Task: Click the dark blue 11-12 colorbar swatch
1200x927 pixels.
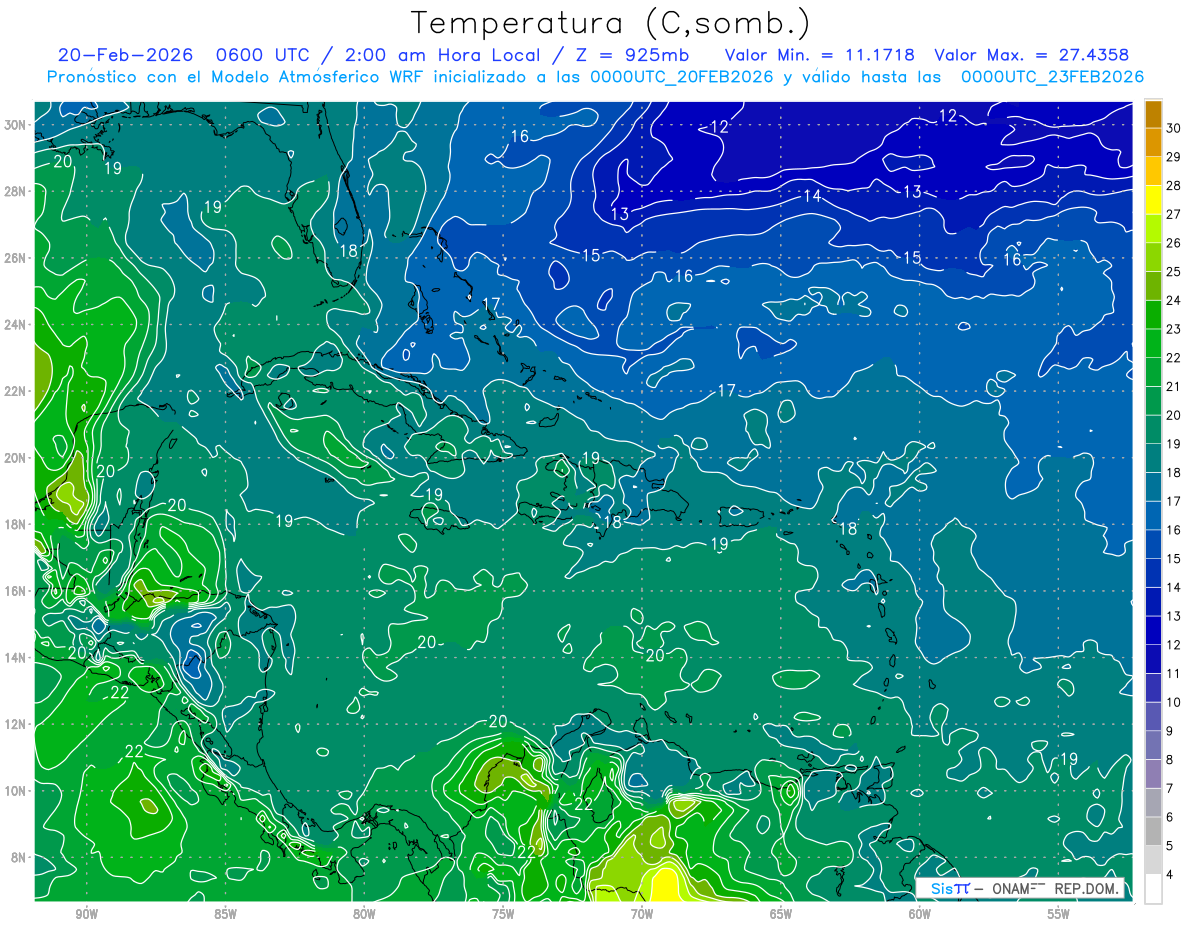Action: [x=1153, y=659]
